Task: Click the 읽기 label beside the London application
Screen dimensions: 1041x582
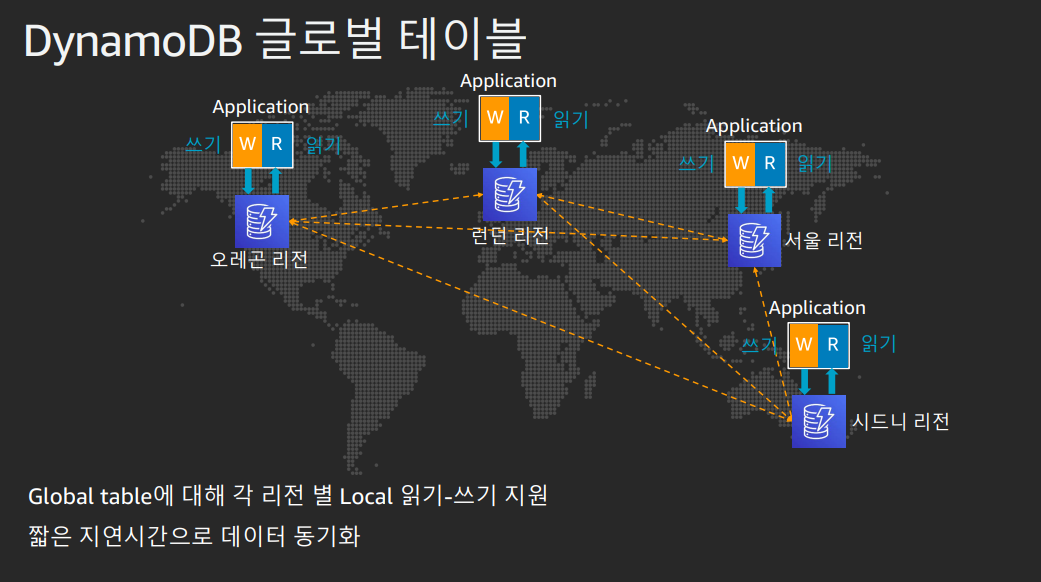Action: click(571, 119)
